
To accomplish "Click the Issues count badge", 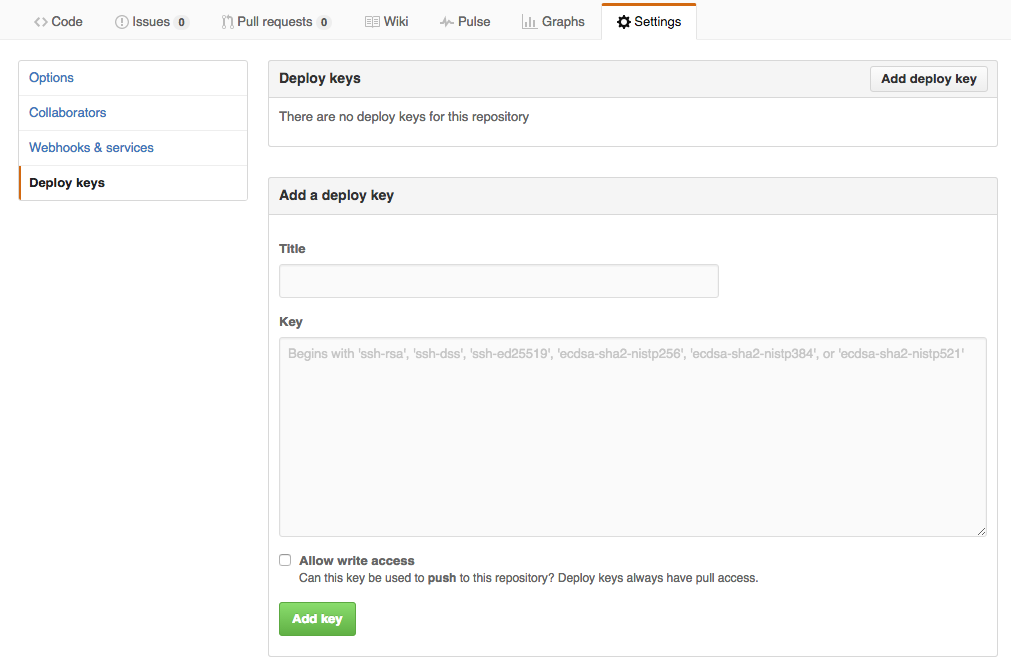I will coord(181,22).
